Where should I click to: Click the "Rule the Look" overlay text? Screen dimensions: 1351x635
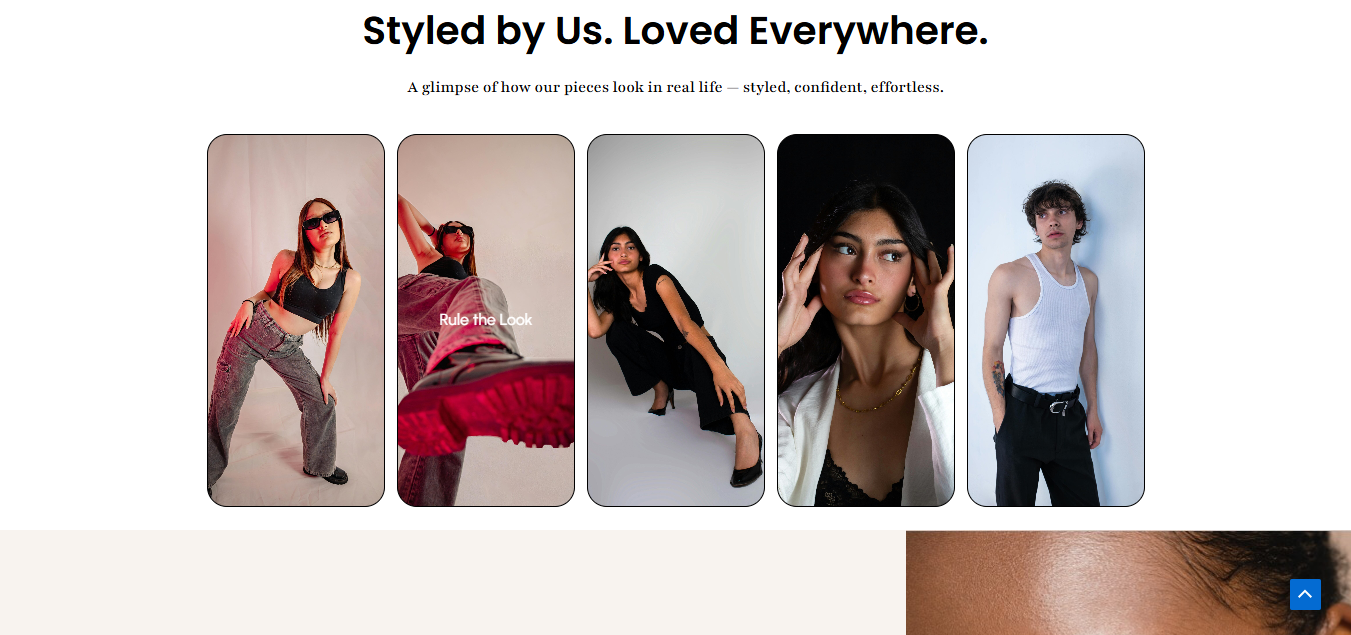tap(486, 320)
